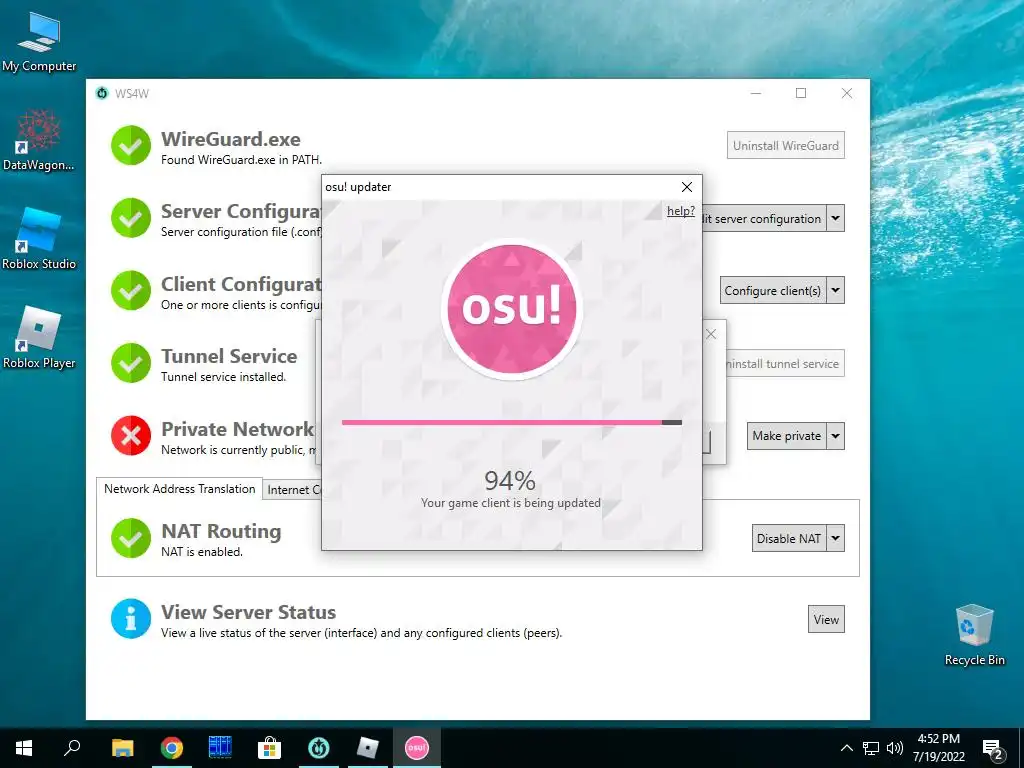The image size is (1024, 768).
Task: Open the My Computer desktop icon
Action: click(39, 42)
